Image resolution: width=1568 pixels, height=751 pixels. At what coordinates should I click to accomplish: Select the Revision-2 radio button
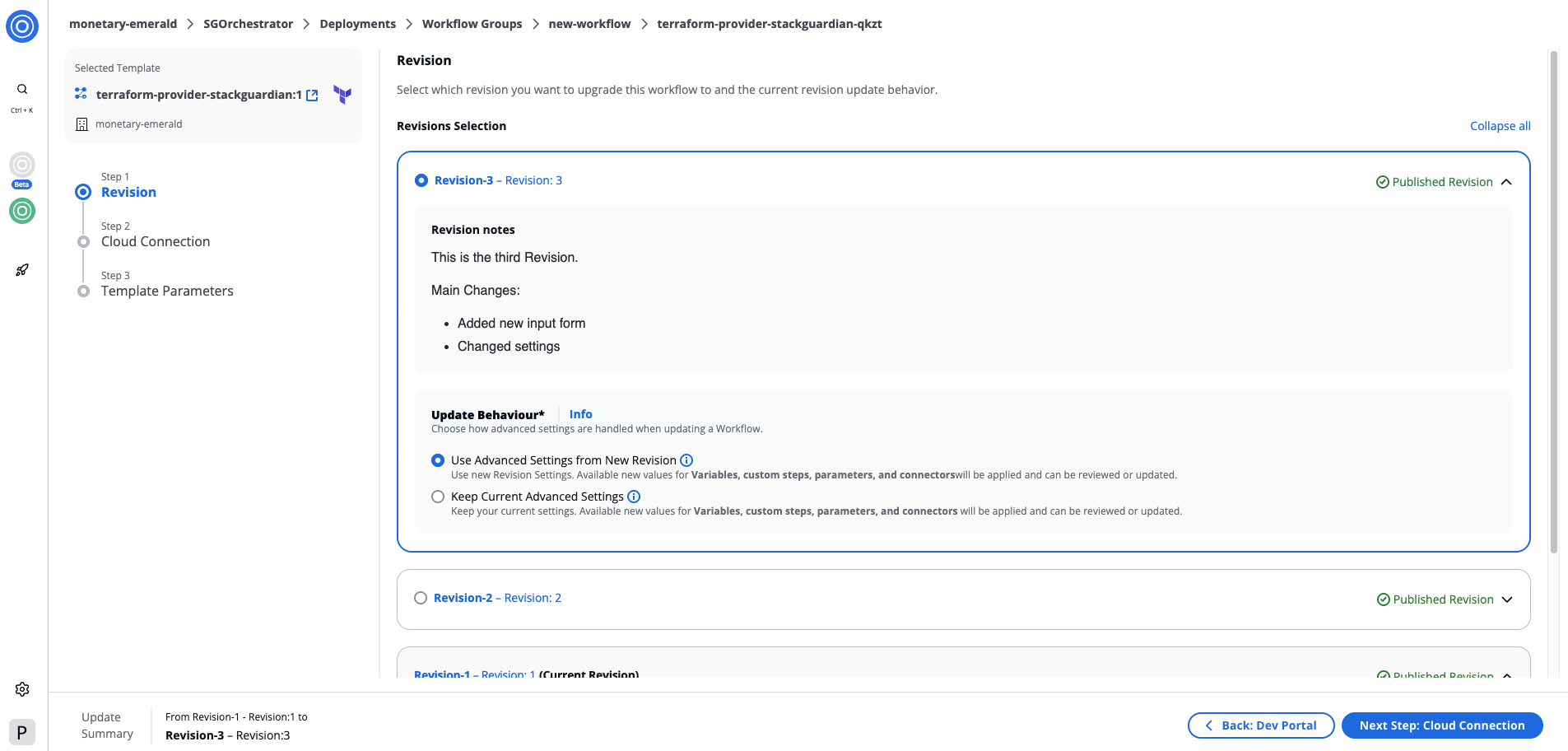421,598
